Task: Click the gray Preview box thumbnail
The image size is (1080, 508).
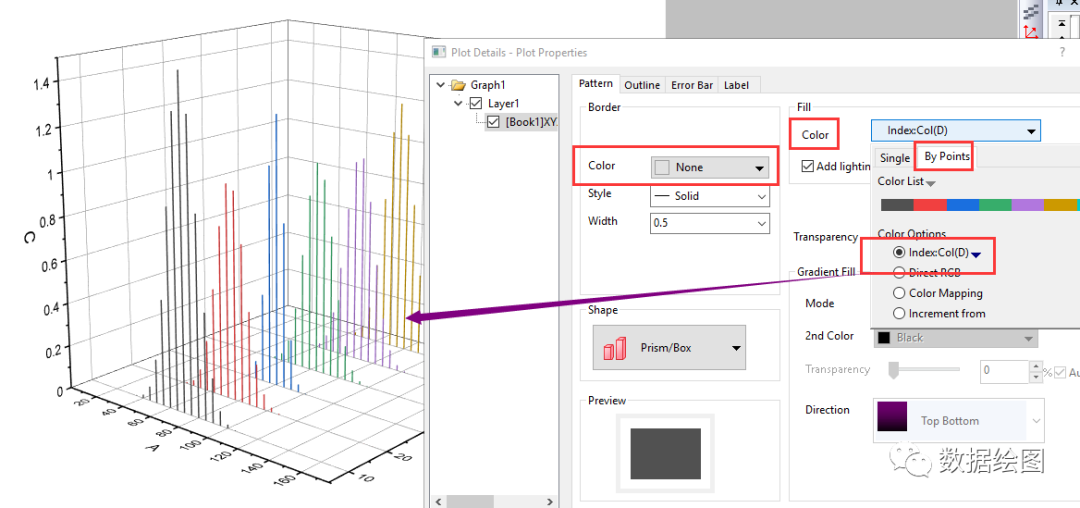Action: [x=665, y=454]
